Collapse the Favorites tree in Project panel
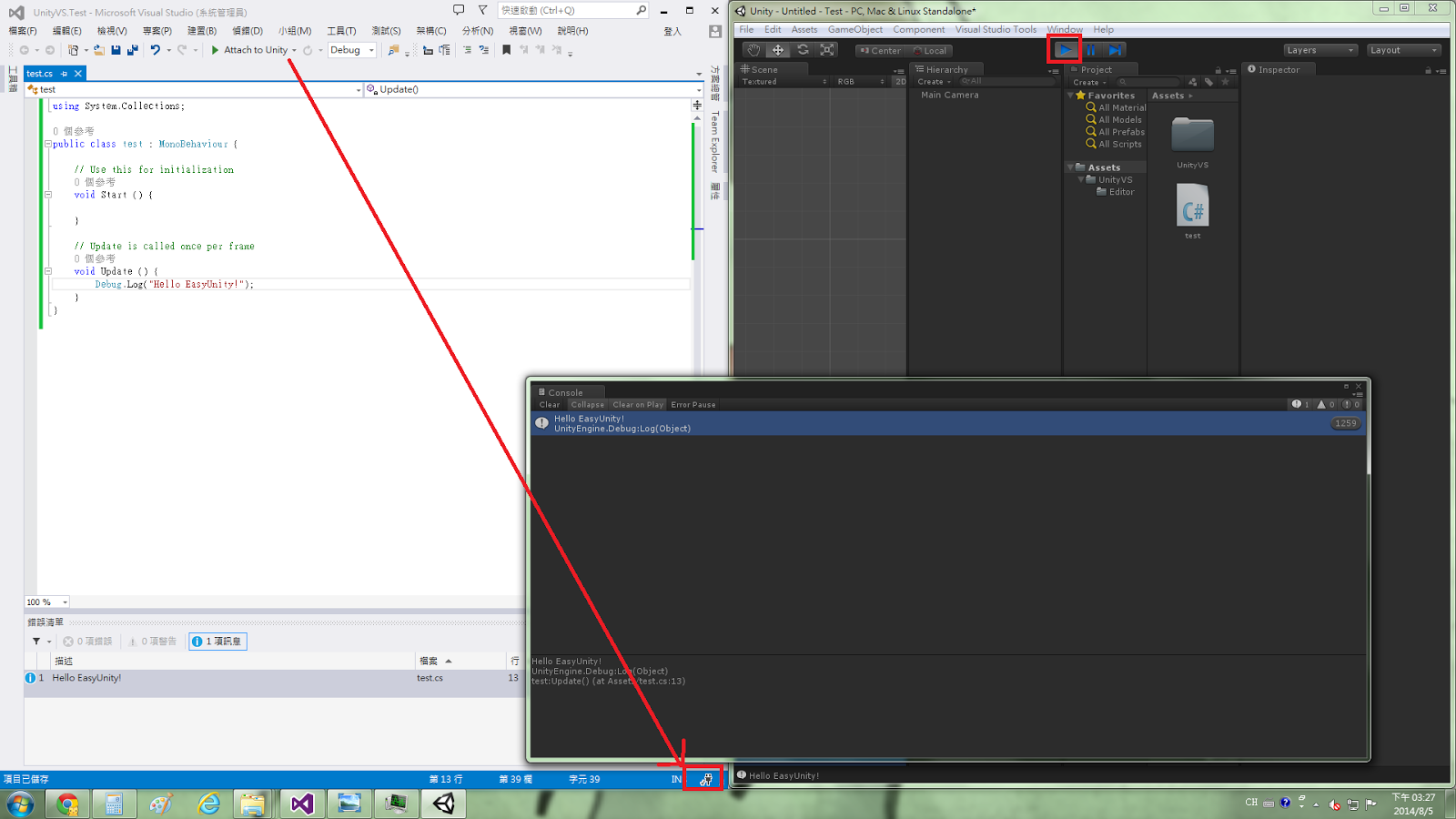 point(1071,96)
